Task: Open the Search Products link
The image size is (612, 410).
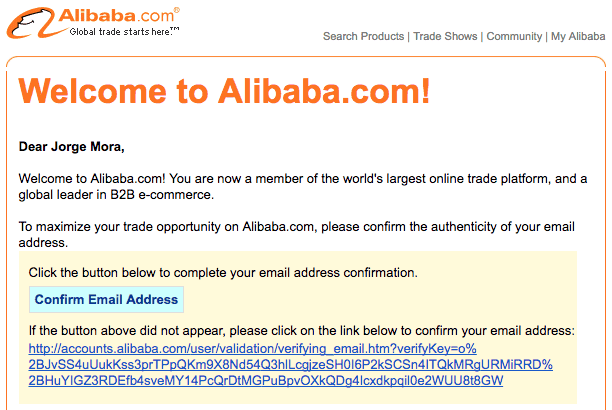Action: point(363,37)
